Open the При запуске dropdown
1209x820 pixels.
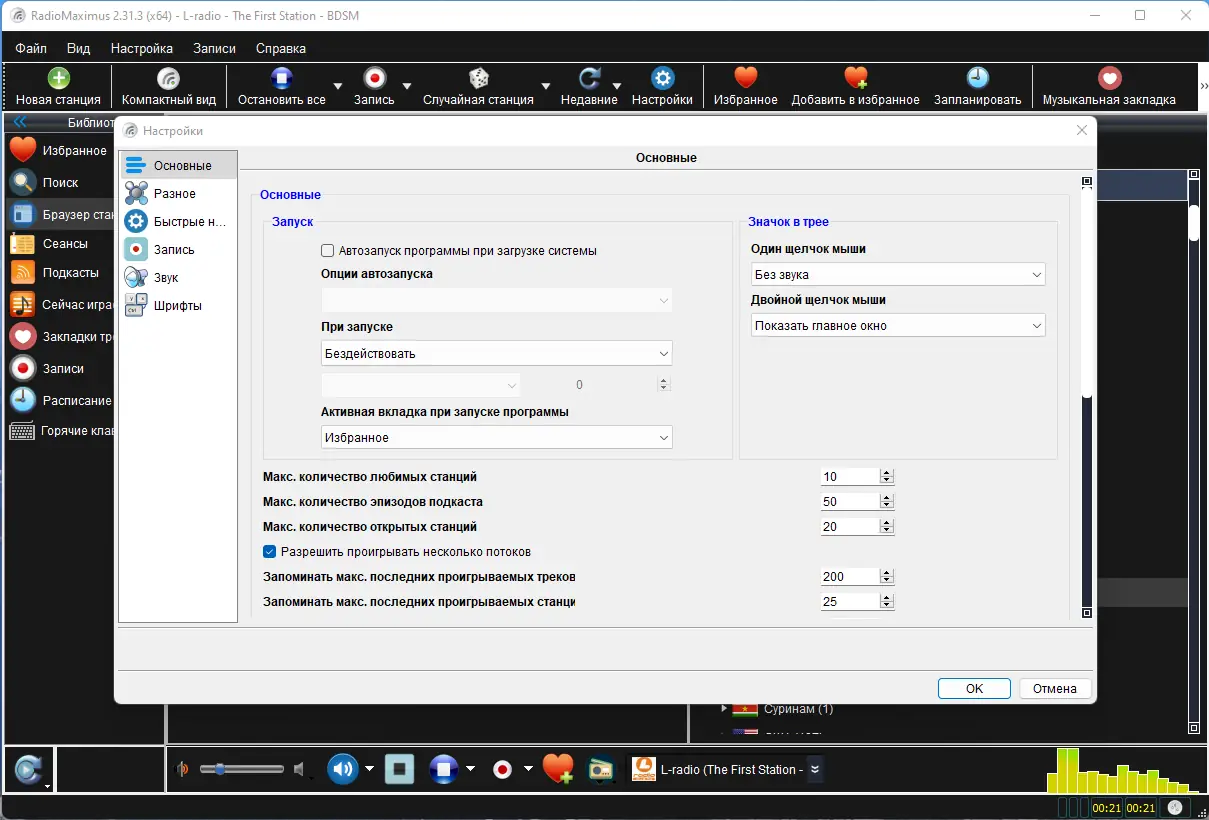(x=496, y=353)
